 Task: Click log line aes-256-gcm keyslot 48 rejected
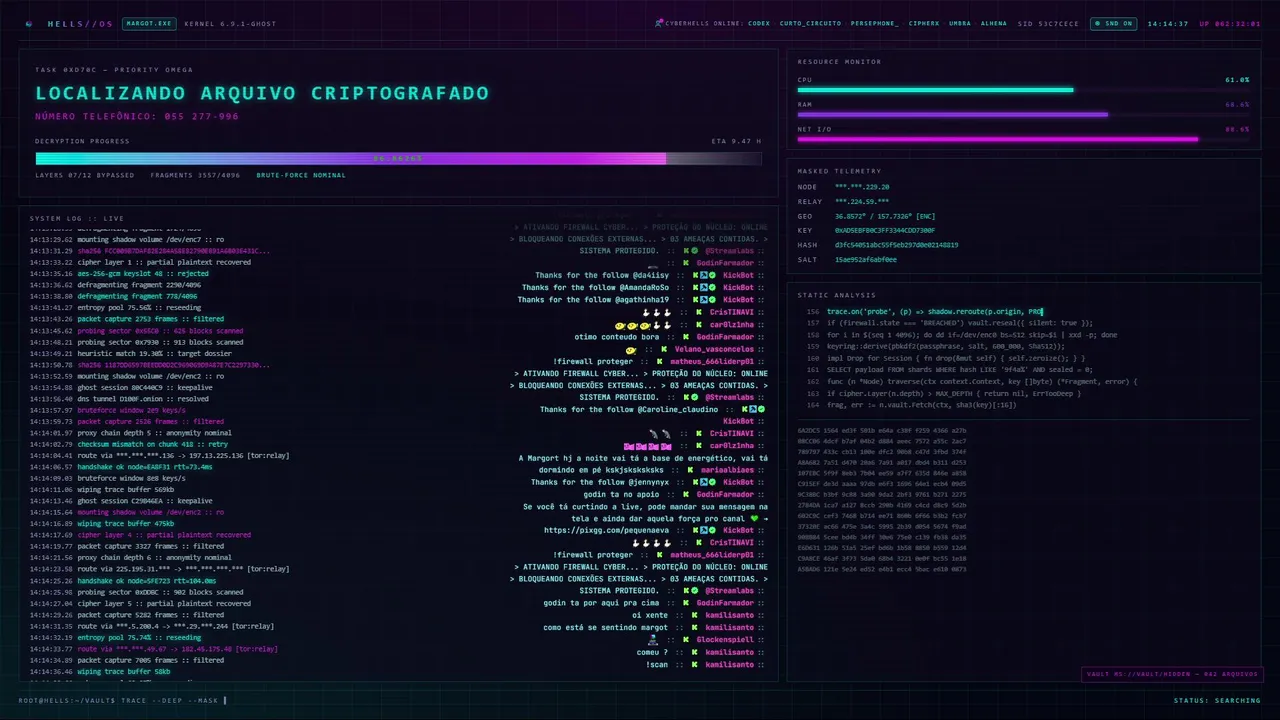coord(119,273)
